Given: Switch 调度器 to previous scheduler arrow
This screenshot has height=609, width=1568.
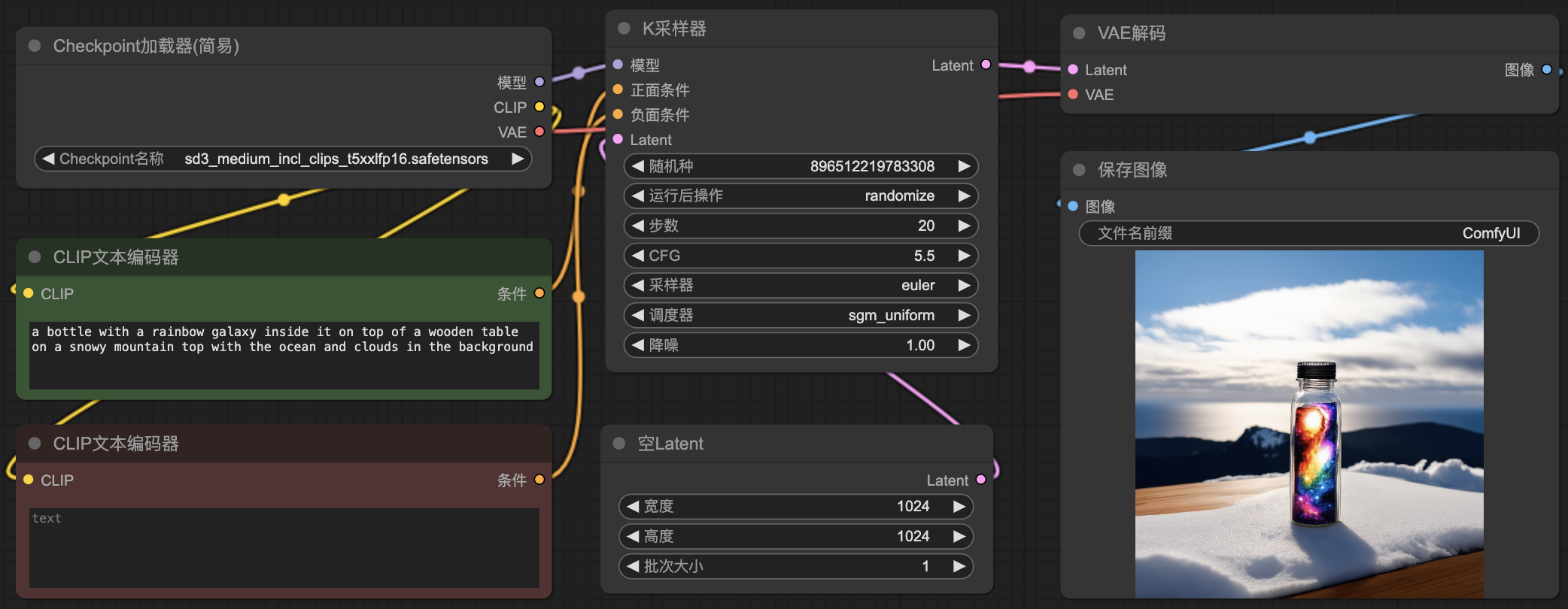Looking at the screenshot, I should tap(637, 315).
